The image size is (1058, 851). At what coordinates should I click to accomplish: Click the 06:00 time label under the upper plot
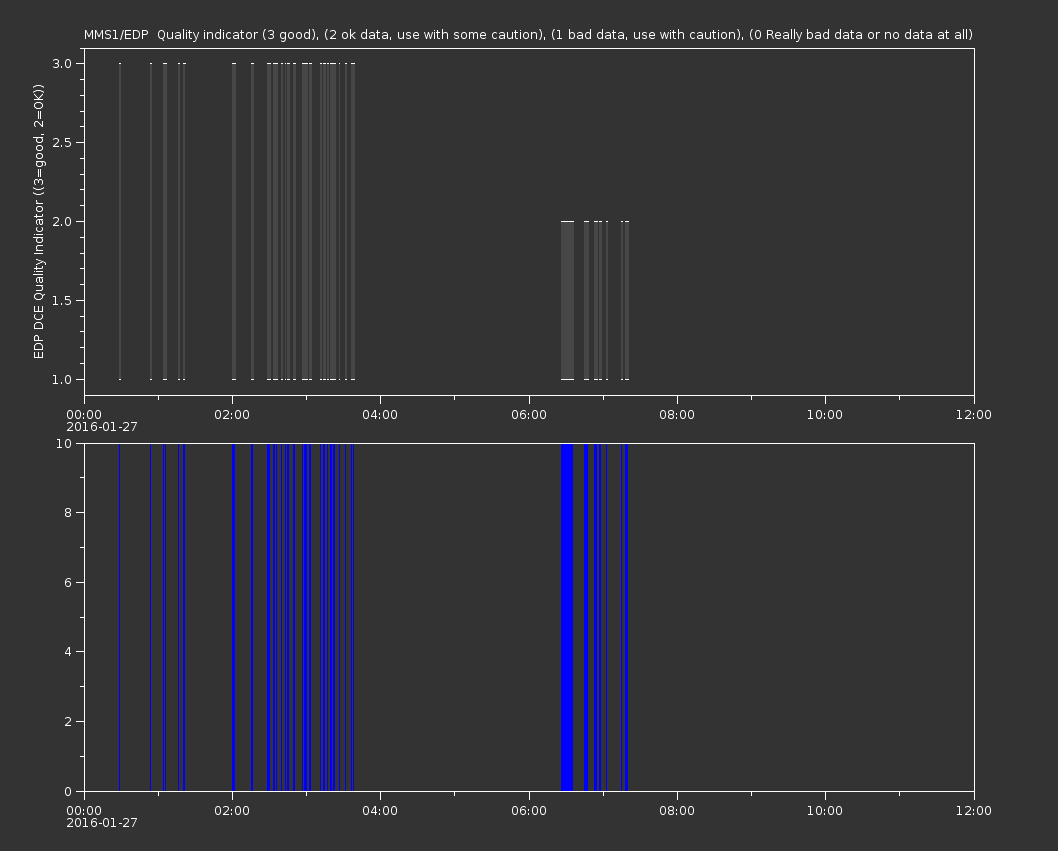[x=528, y=414]
